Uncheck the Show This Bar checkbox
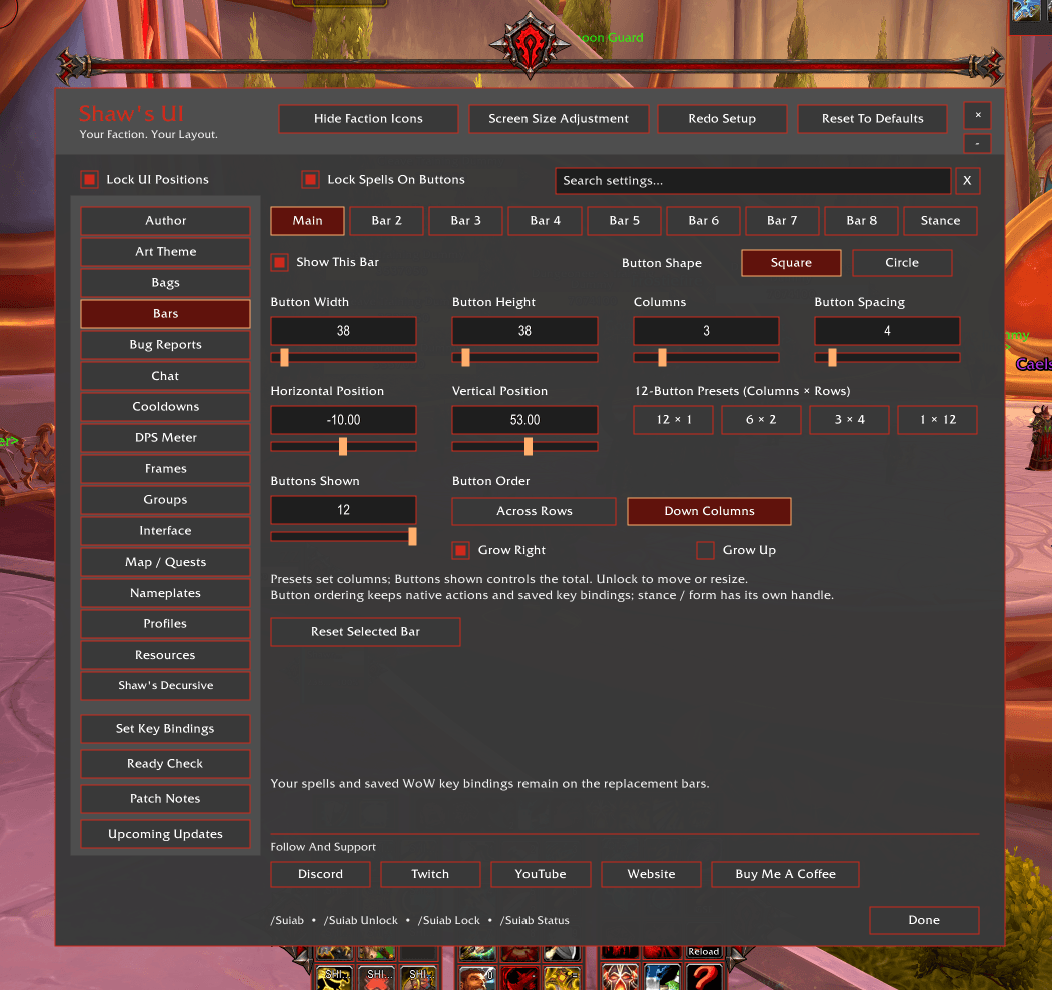Screen dimensions: 1052x990 pyautogui.click(x=280, y=262)
